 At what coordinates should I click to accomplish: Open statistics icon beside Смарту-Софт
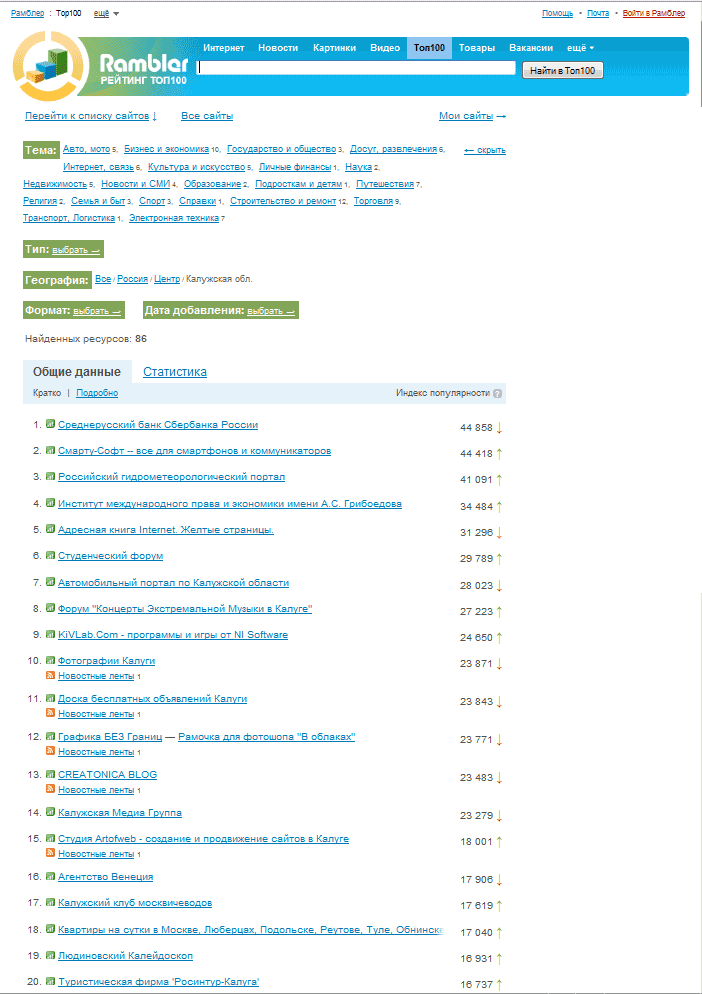(x=51, y=450)
